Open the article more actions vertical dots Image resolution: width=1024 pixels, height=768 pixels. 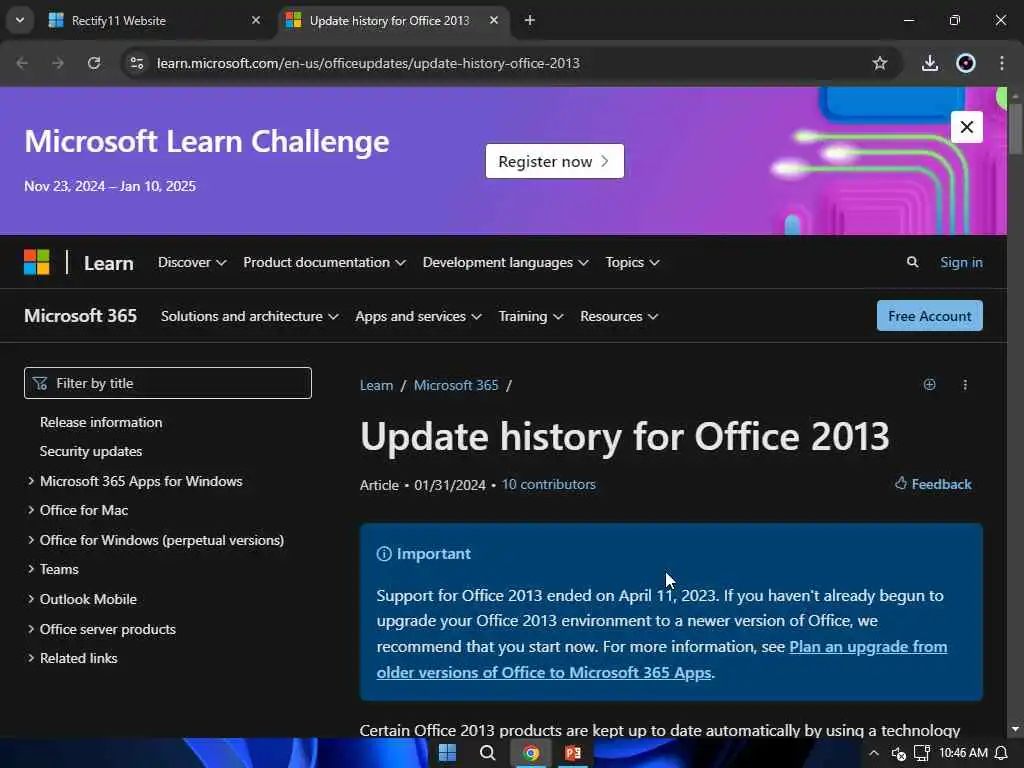coord(965,385)
